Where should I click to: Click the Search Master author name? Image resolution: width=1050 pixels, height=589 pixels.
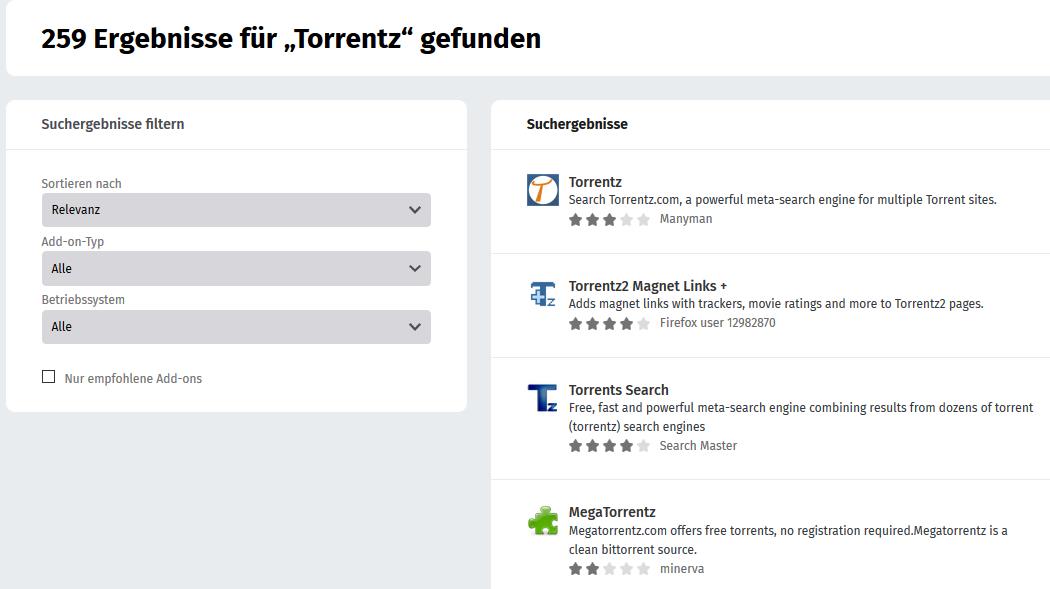(698, 446)
